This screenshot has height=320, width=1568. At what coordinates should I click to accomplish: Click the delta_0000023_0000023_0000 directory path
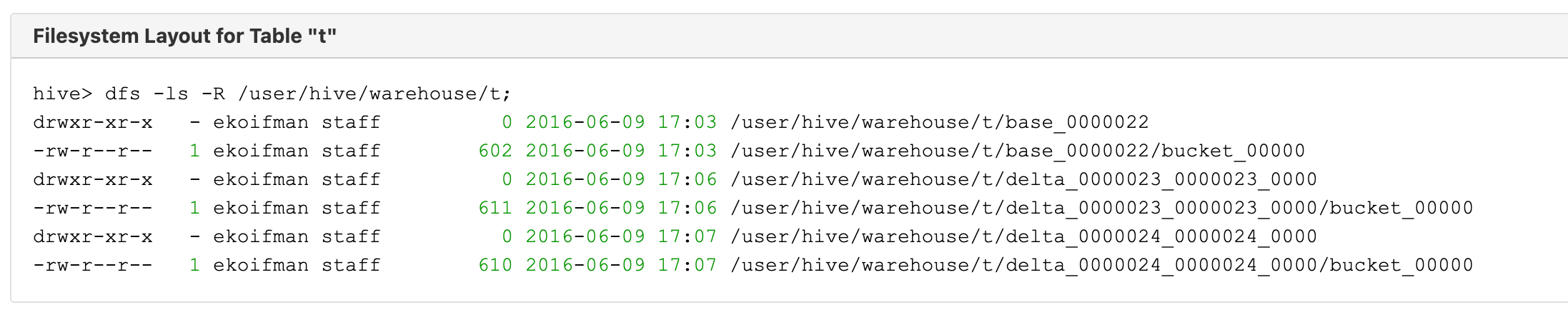(1023, 180)
